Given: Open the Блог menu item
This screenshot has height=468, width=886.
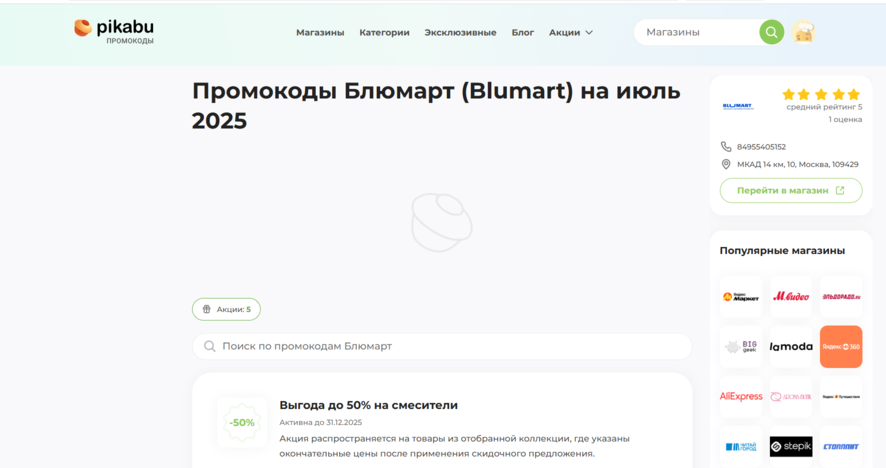Looking at the screenshot, I should [x=523, y=32].
